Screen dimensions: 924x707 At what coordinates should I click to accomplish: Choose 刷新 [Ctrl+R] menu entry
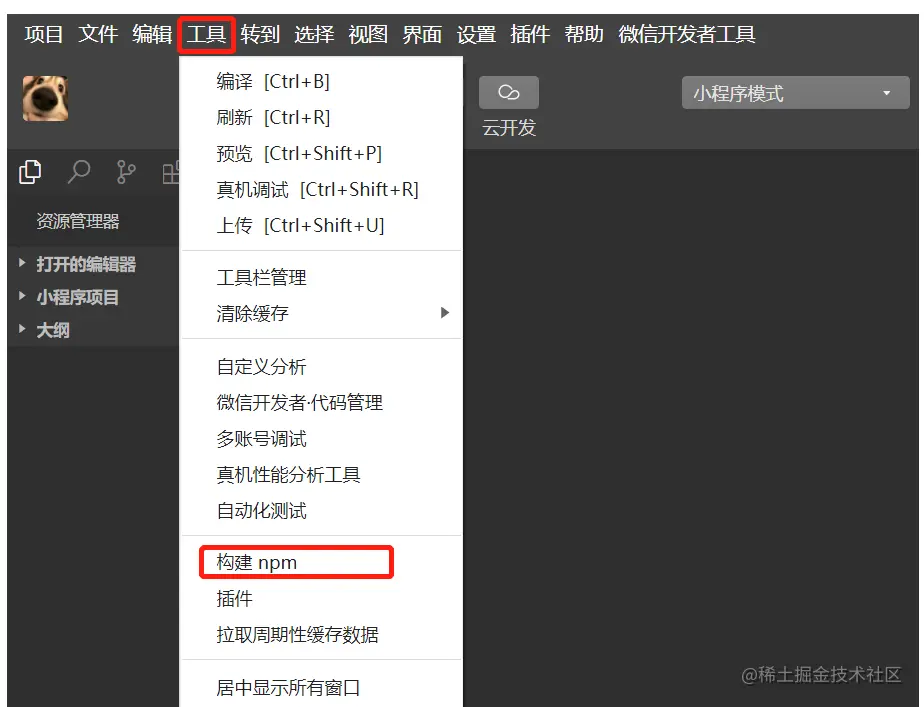point(321,117)
